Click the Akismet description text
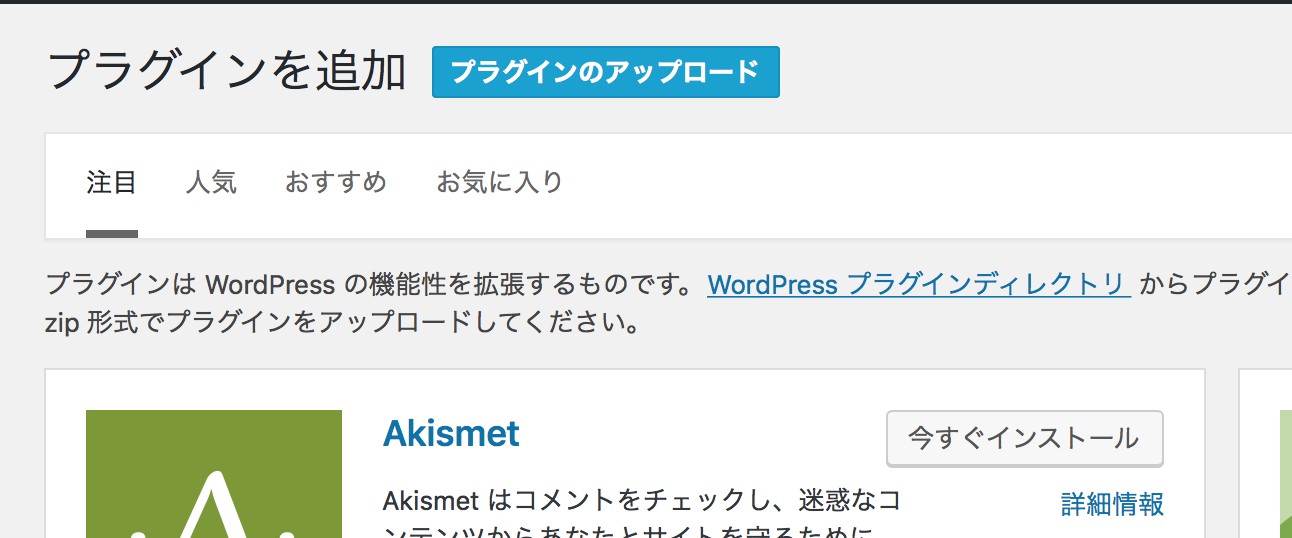This screenshot has height=538, width=1292. 642,513
